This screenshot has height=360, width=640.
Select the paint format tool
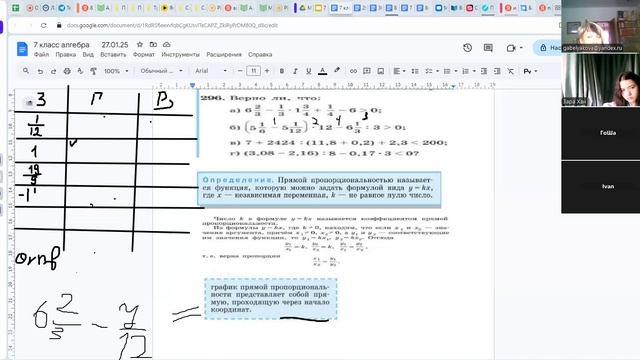[x=93, y=71]
